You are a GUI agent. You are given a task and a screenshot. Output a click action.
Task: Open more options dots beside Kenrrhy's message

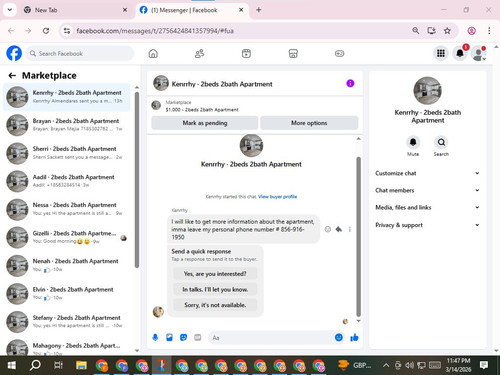click(349, 229)
